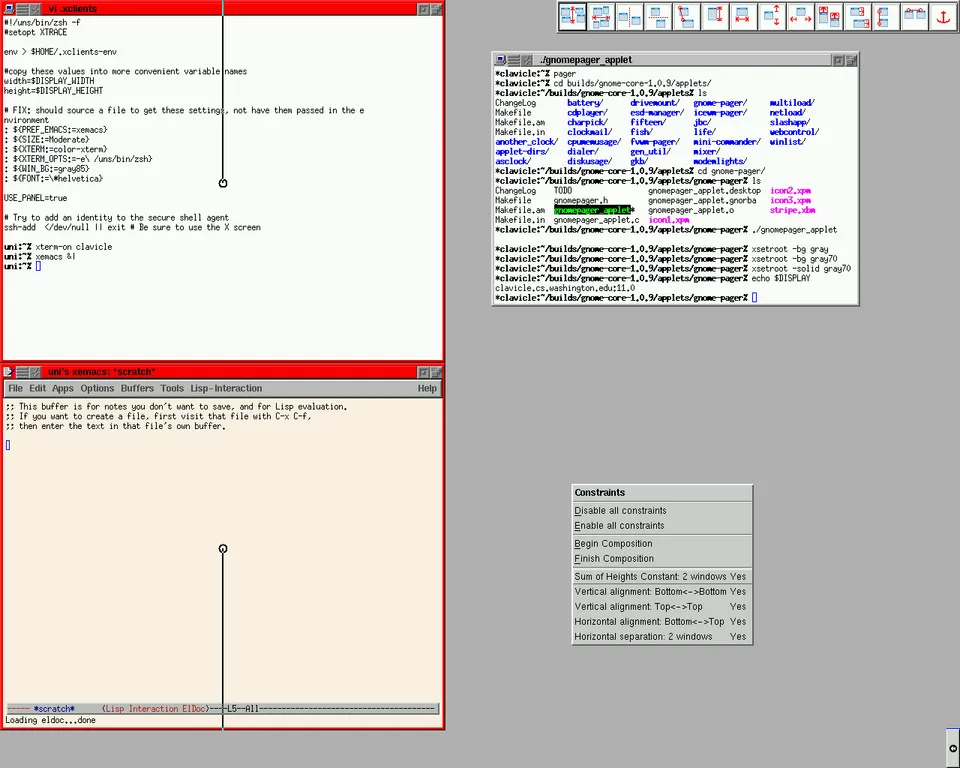Click the clavicle.cs.washington.edu:11.0 output line

point(565,288)
